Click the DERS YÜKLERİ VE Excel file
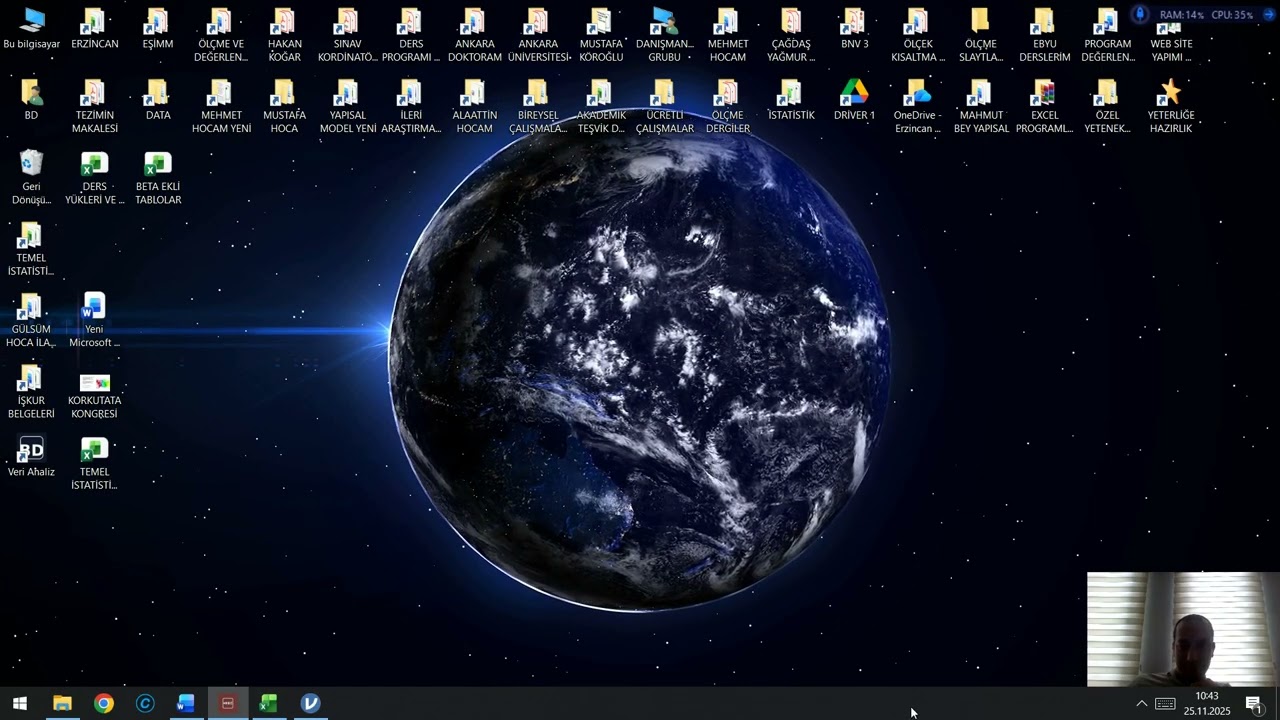1280x720 pixels. [x=95, y=178]
